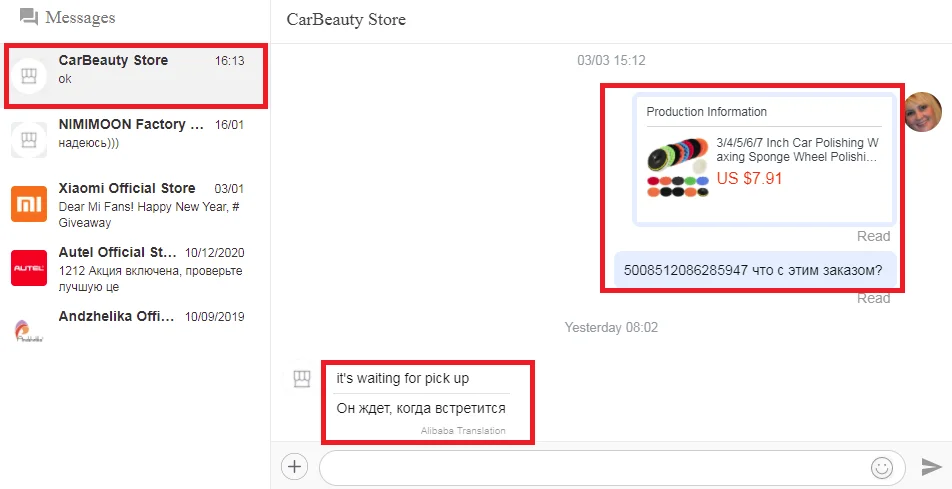Open the Autel Official Store conversation
The width and height of the screenshot is (952, 489).
[x=135, y=269]
